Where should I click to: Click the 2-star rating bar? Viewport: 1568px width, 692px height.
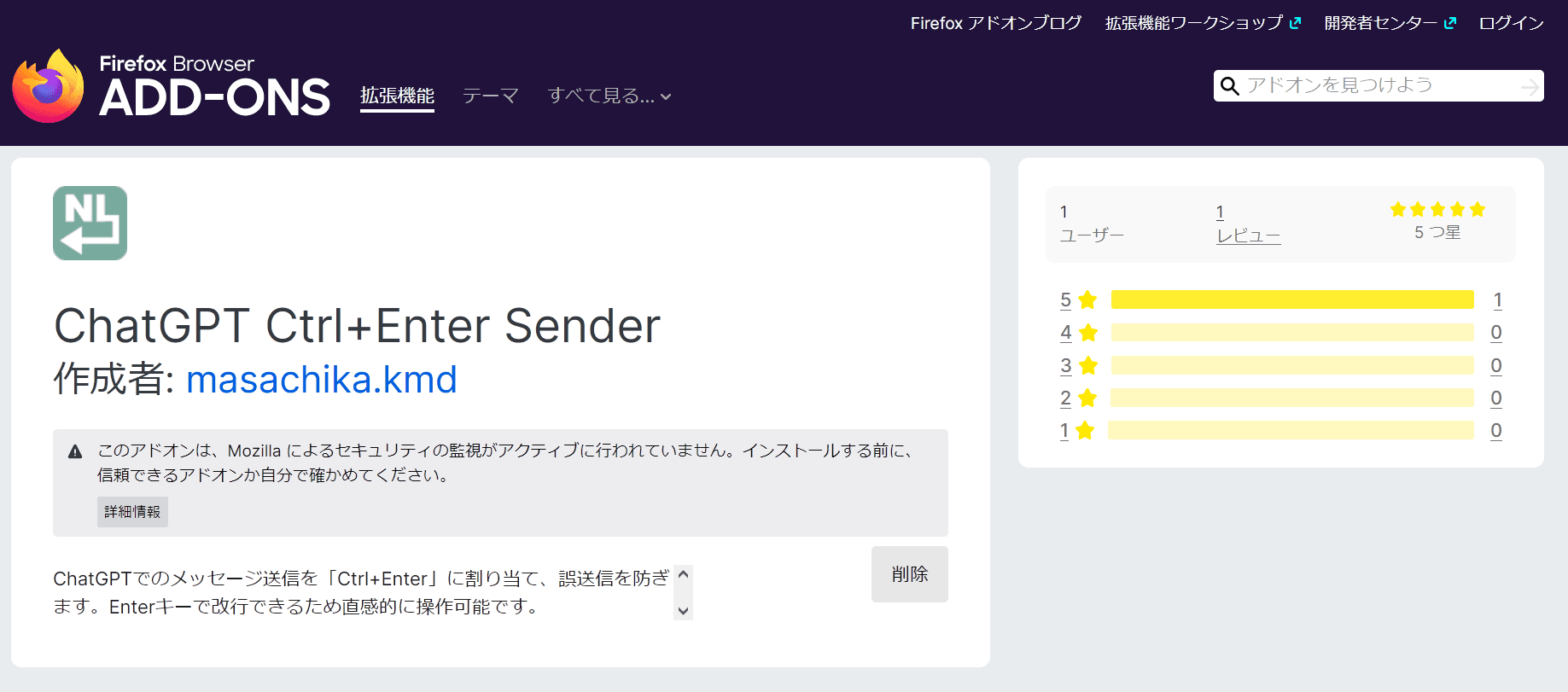[1292, 398]
